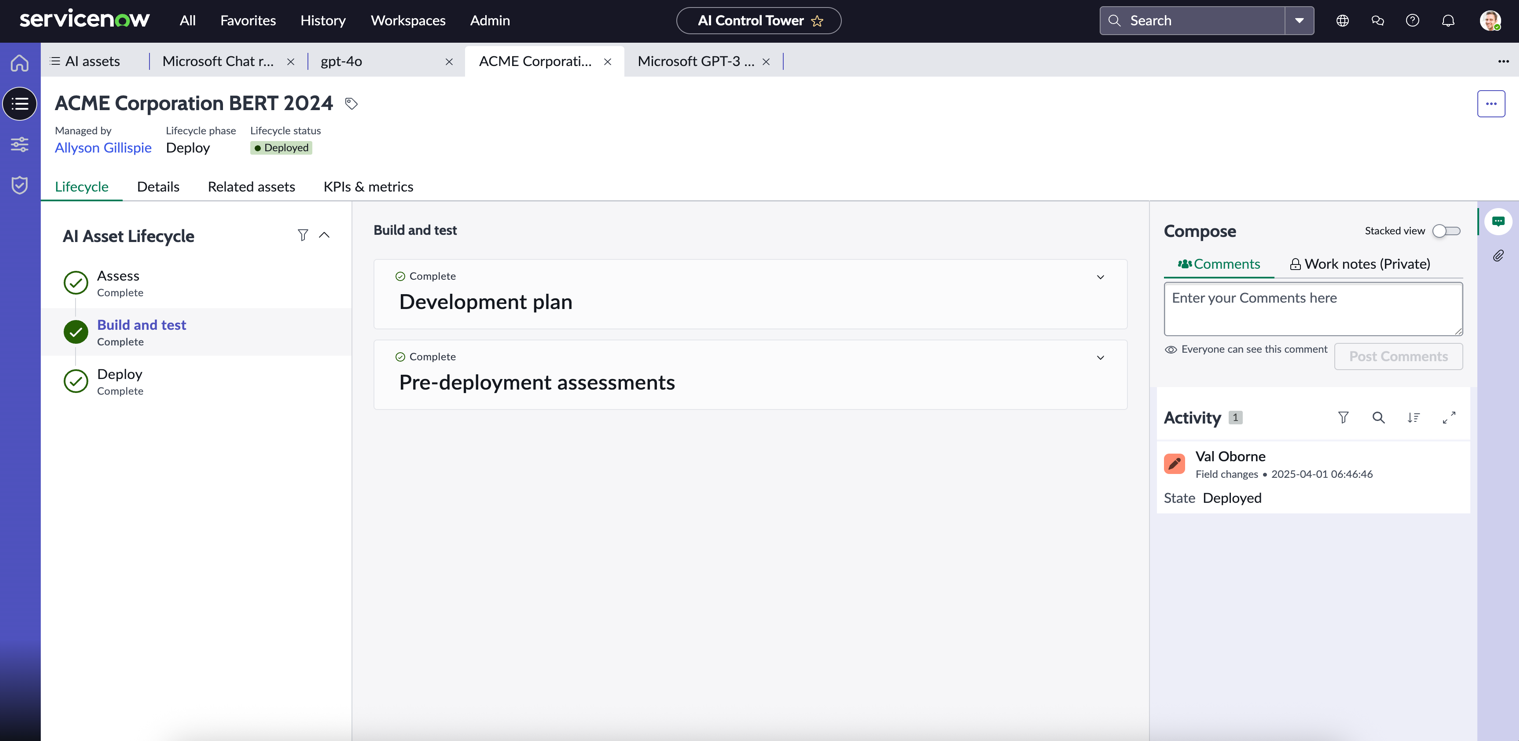Select the Details tab
Viewport: 1519px width, 741px height.
[158, 187]
